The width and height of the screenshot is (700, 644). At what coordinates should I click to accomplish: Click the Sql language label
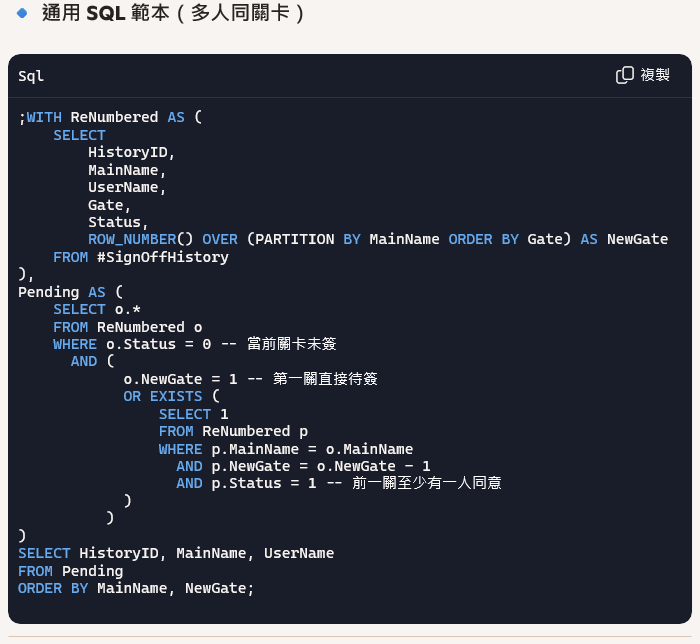(31, 76)
